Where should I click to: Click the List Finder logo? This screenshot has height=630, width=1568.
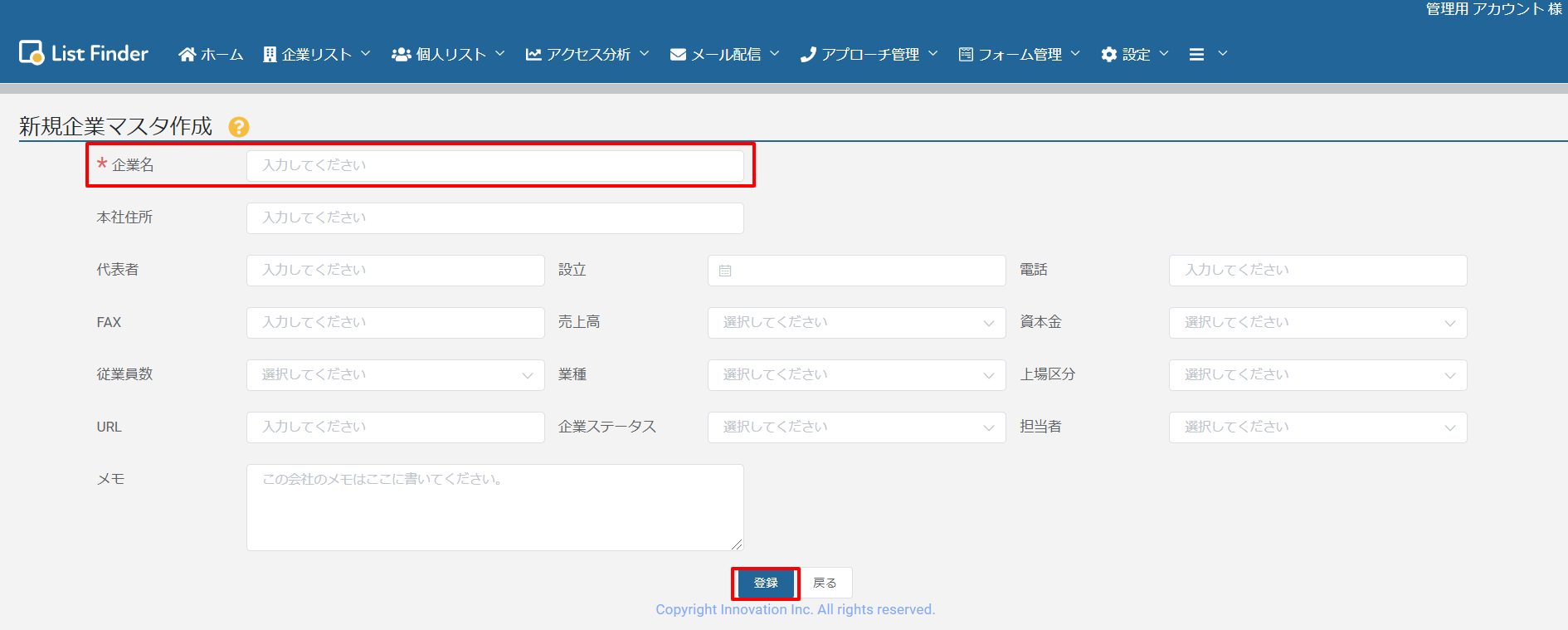click(83, 53)
